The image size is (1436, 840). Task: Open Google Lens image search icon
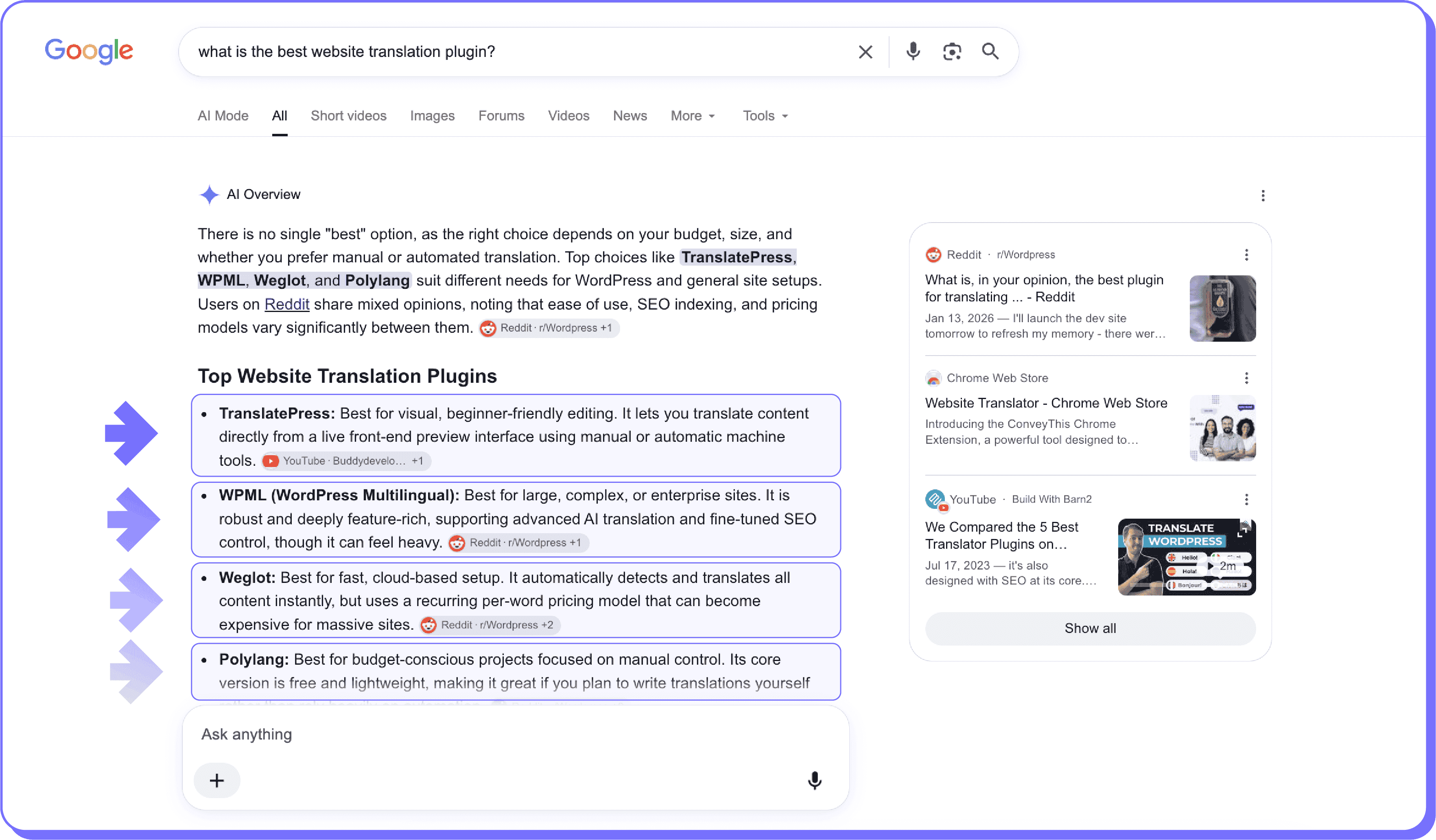click(952, 52)
